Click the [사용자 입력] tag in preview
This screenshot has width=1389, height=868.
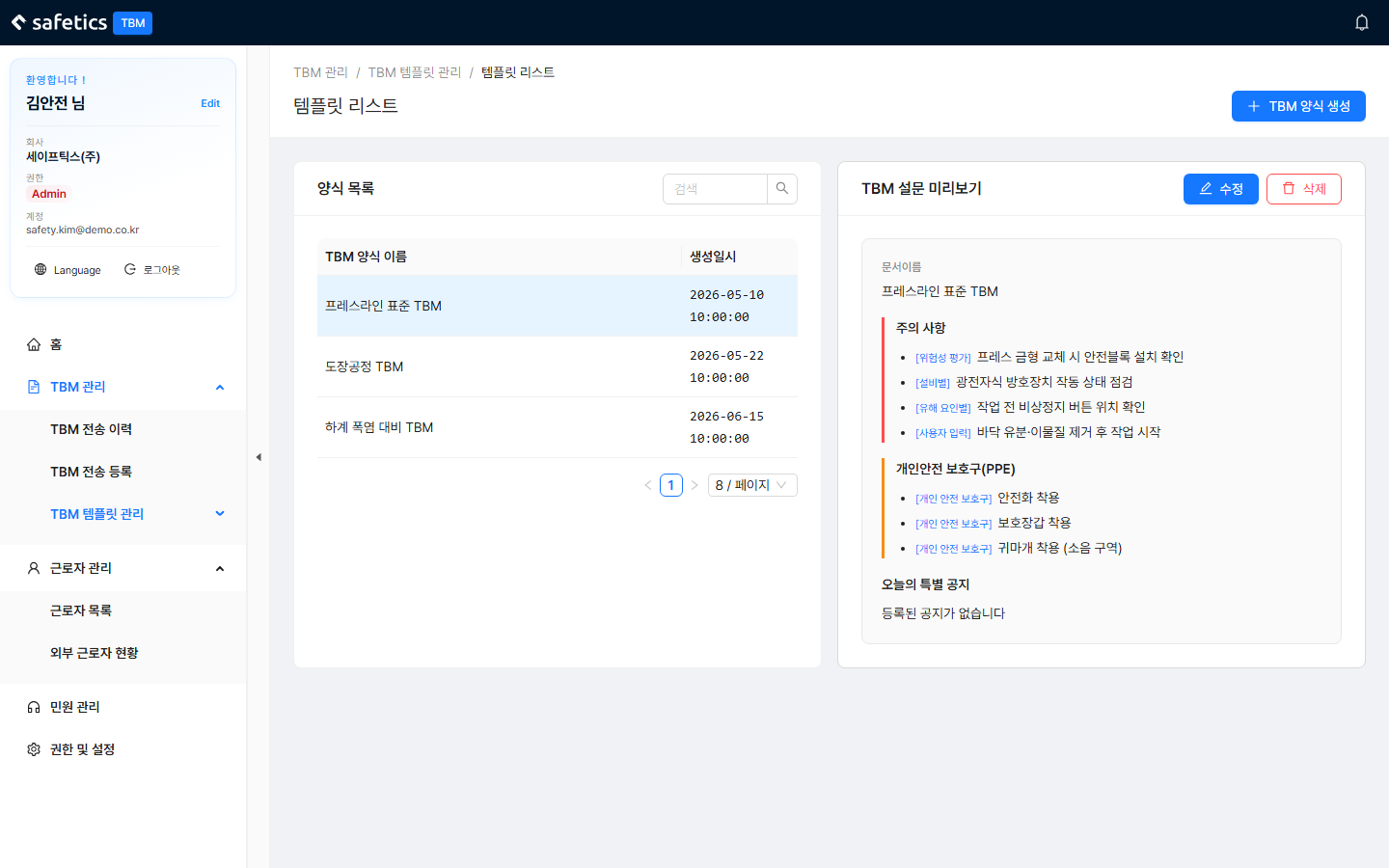943,433
